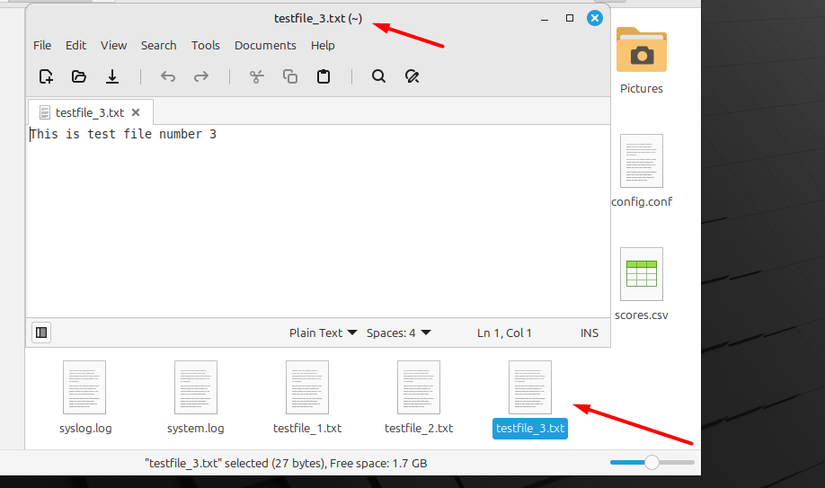Open a file using the toolbar folder icon

click(x=79, y=77)
